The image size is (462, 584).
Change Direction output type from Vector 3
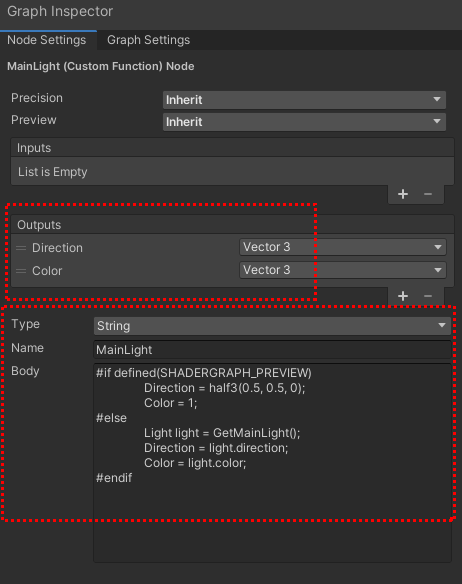342,247
